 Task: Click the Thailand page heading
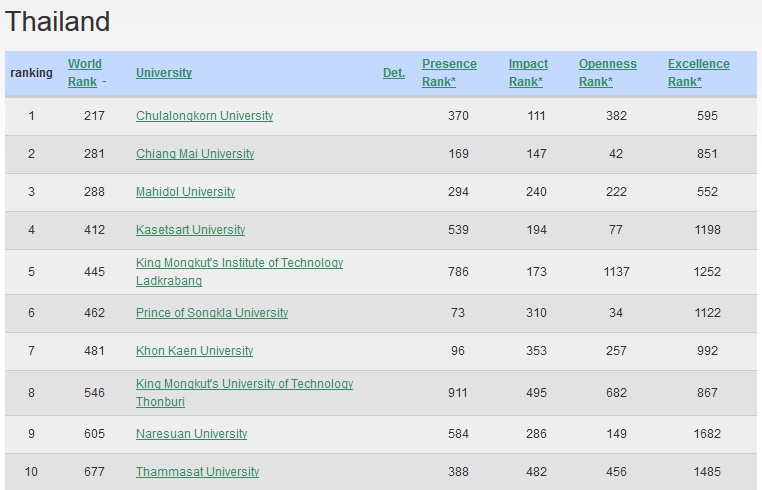tap(58, 22)
